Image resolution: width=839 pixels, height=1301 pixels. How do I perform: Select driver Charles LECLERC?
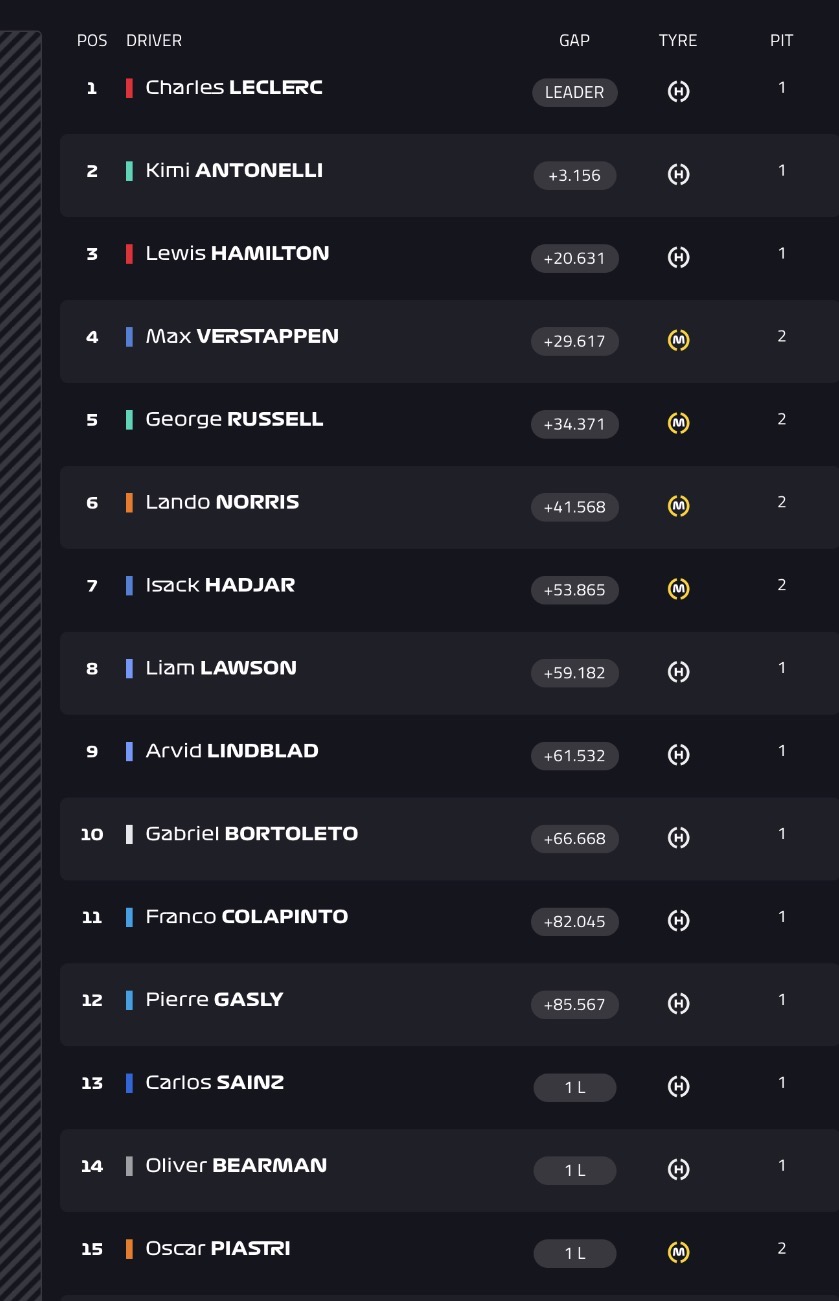[x=234, y=88]
